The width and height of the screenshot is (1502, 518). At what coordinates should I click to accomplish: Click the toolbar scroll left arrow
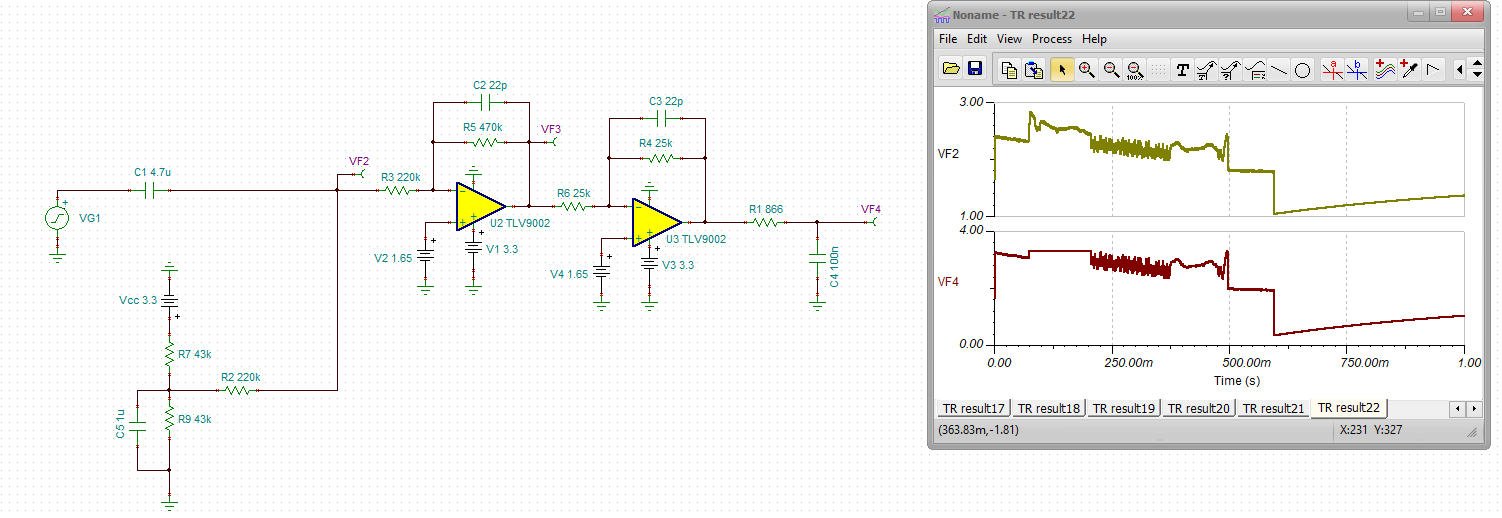(1460, 69)
